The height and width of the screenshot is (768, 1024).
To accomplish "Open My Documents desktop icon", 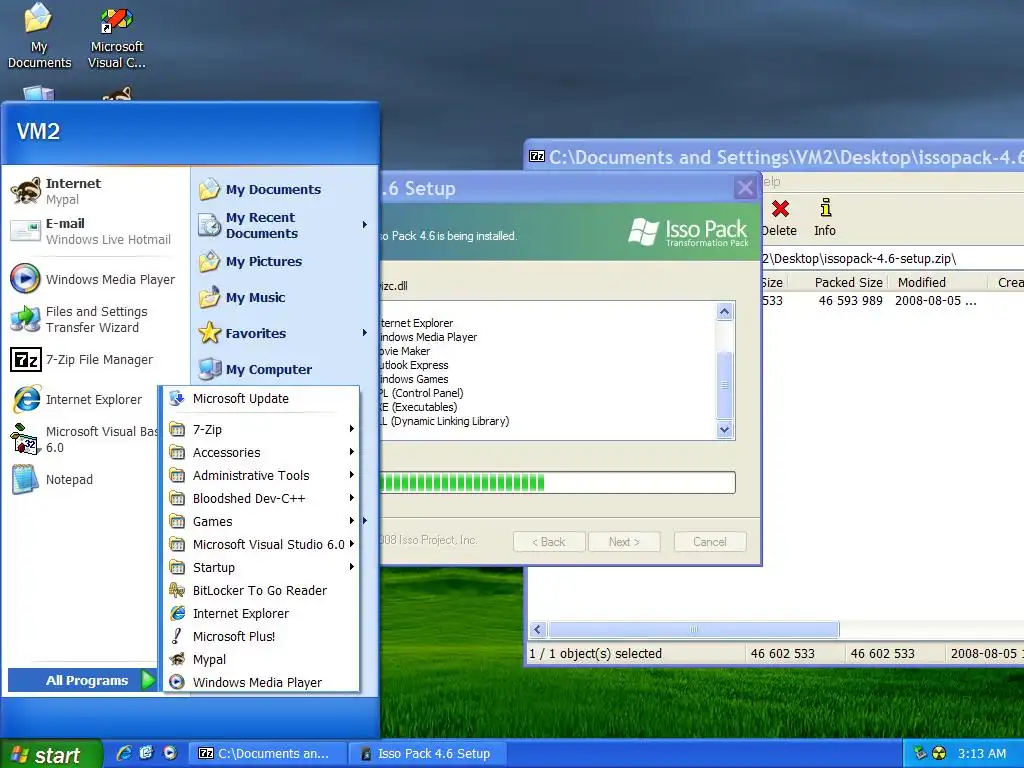I will click(39, 36).
